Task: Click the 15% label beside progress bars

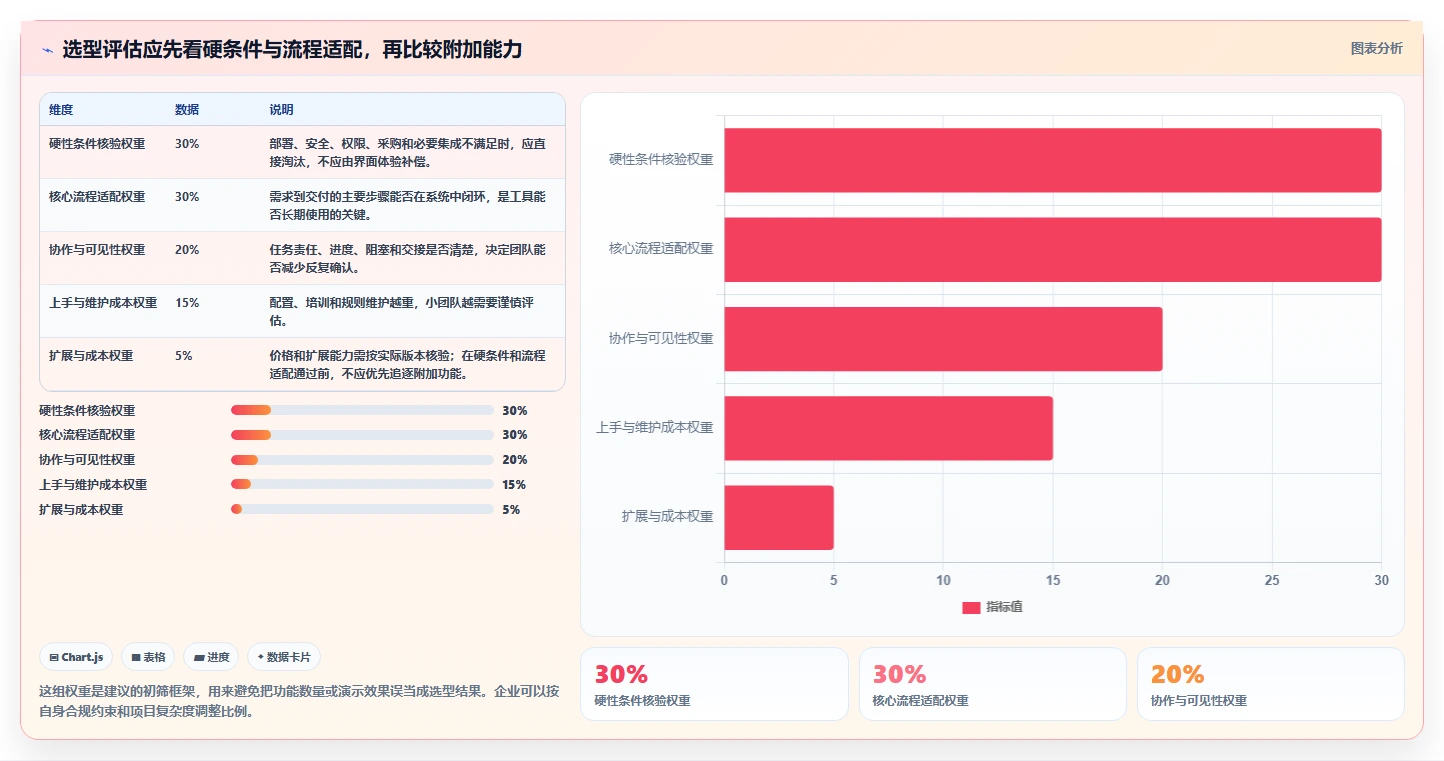Action: point(514,485)
